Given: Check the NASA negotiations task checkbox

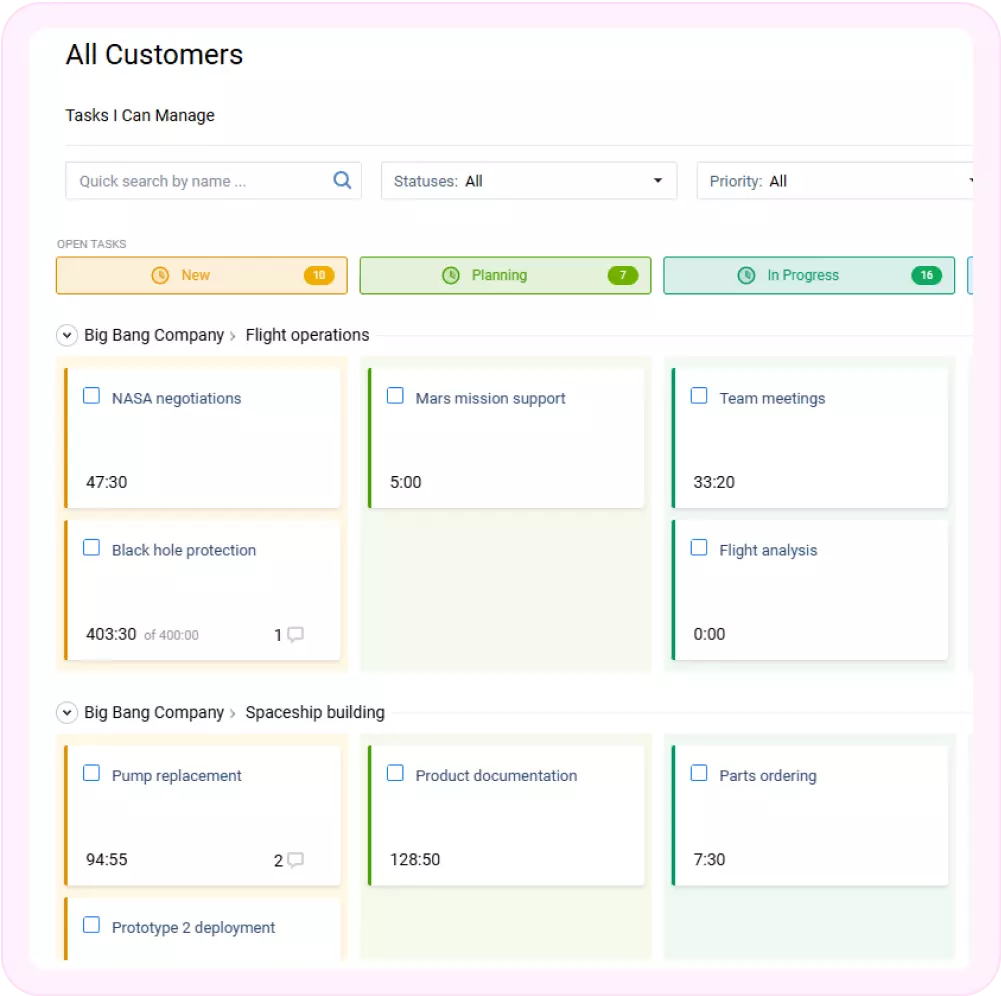Looking at the screenshot, I should click(x=92, y=396).
